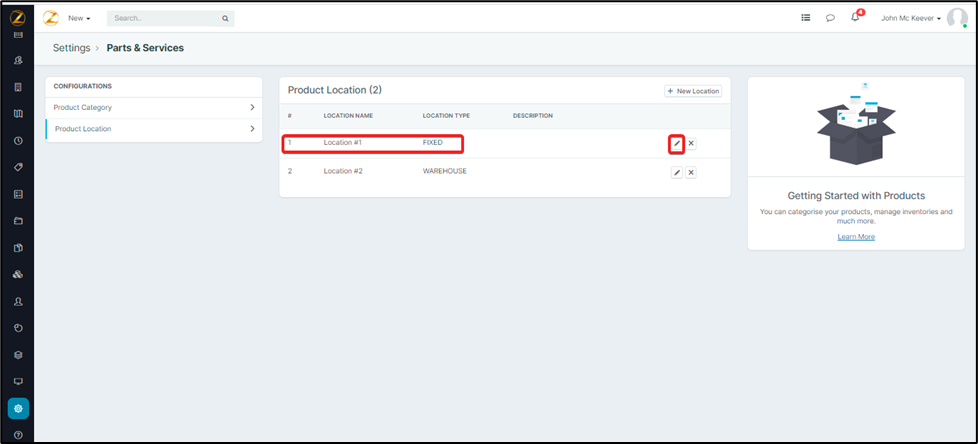Click into the Search field

[x=165, y=18]
